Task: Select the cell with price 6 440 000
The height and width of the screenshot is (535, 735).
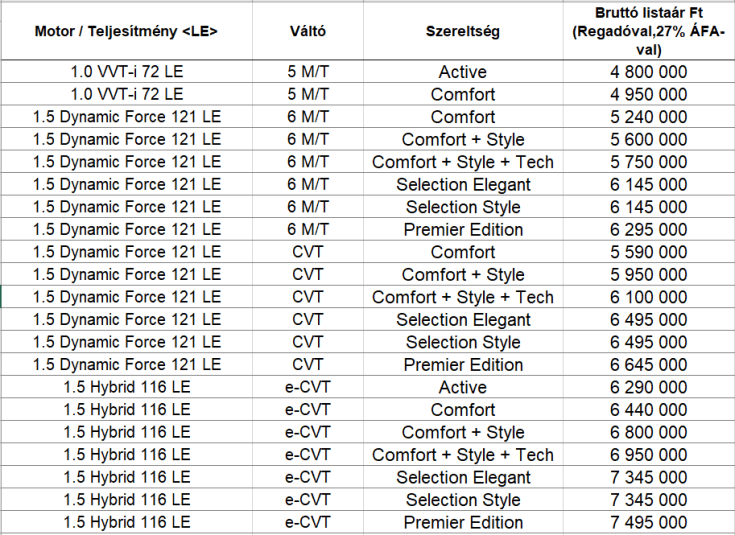Action: coord(649,409)
